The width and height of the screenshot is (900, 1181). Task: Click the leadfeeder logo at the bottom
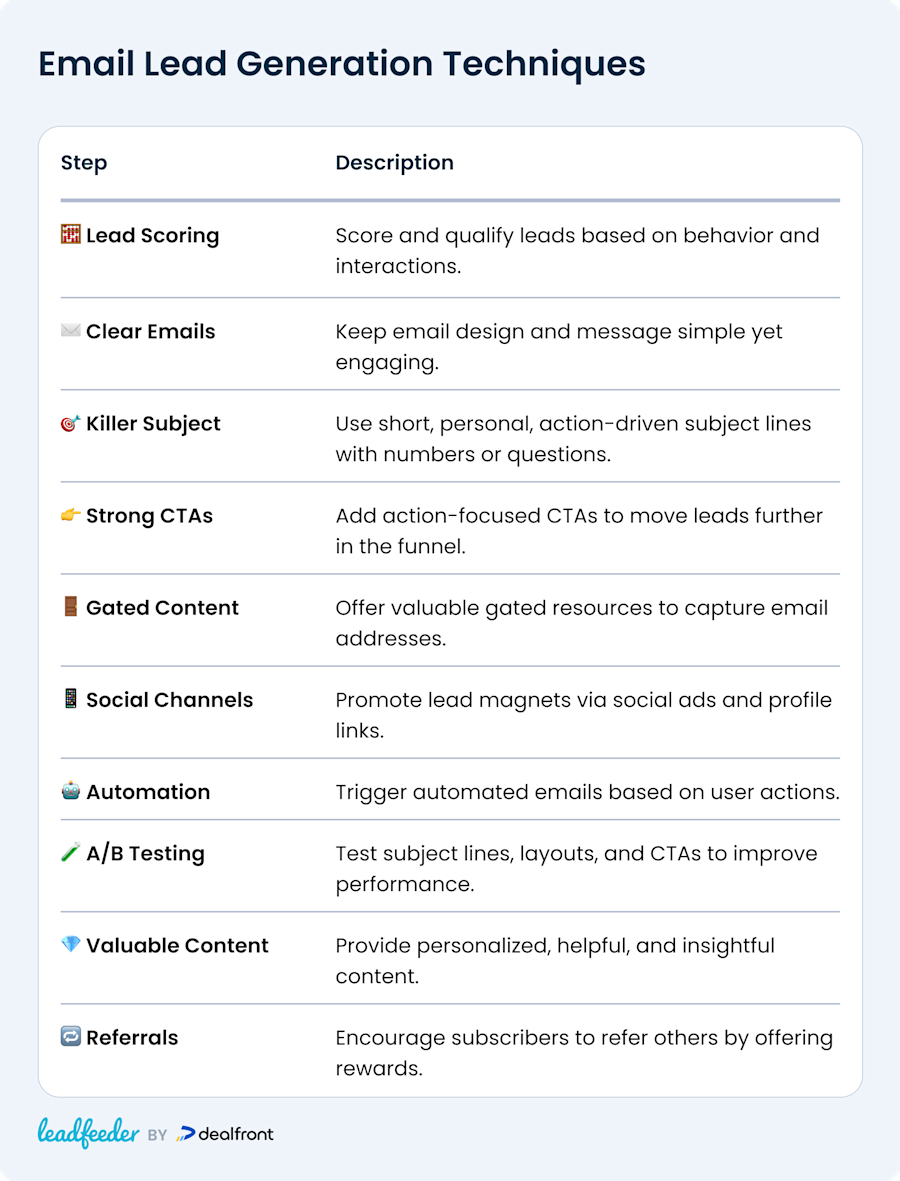click(x=89, y=1133)
